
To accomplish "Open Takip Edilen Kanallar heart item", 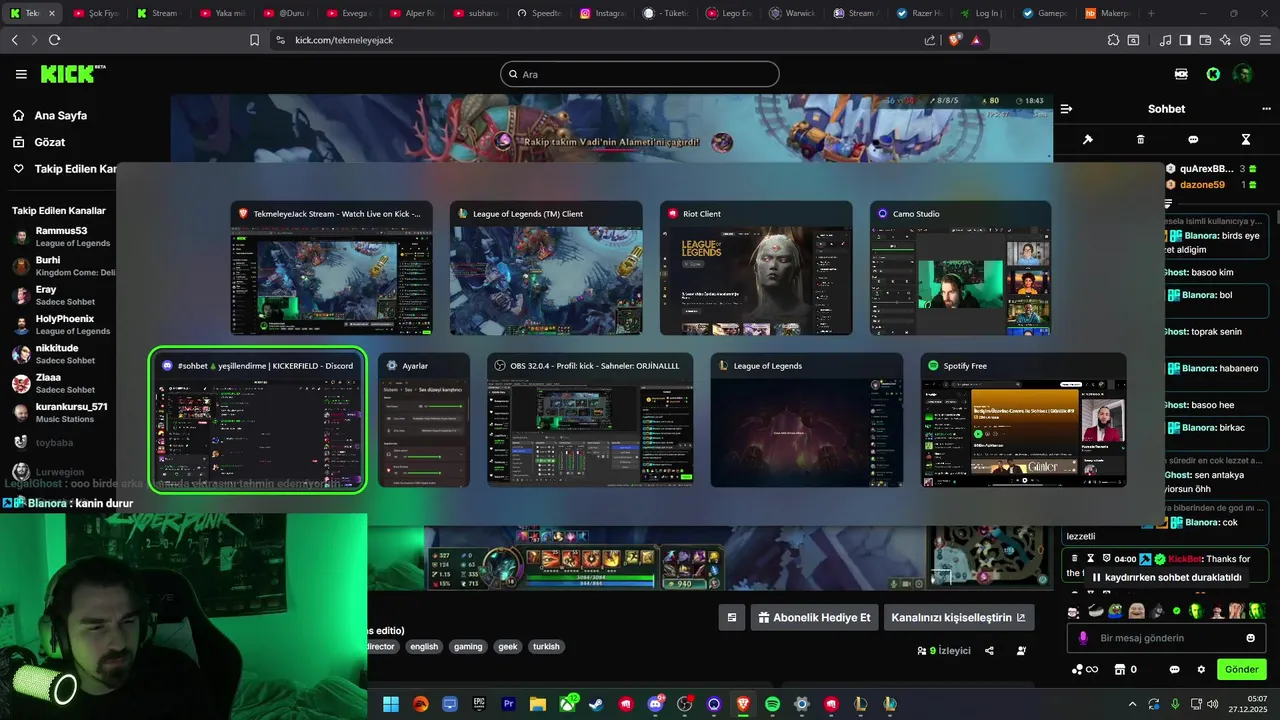I will click(64, 169).
